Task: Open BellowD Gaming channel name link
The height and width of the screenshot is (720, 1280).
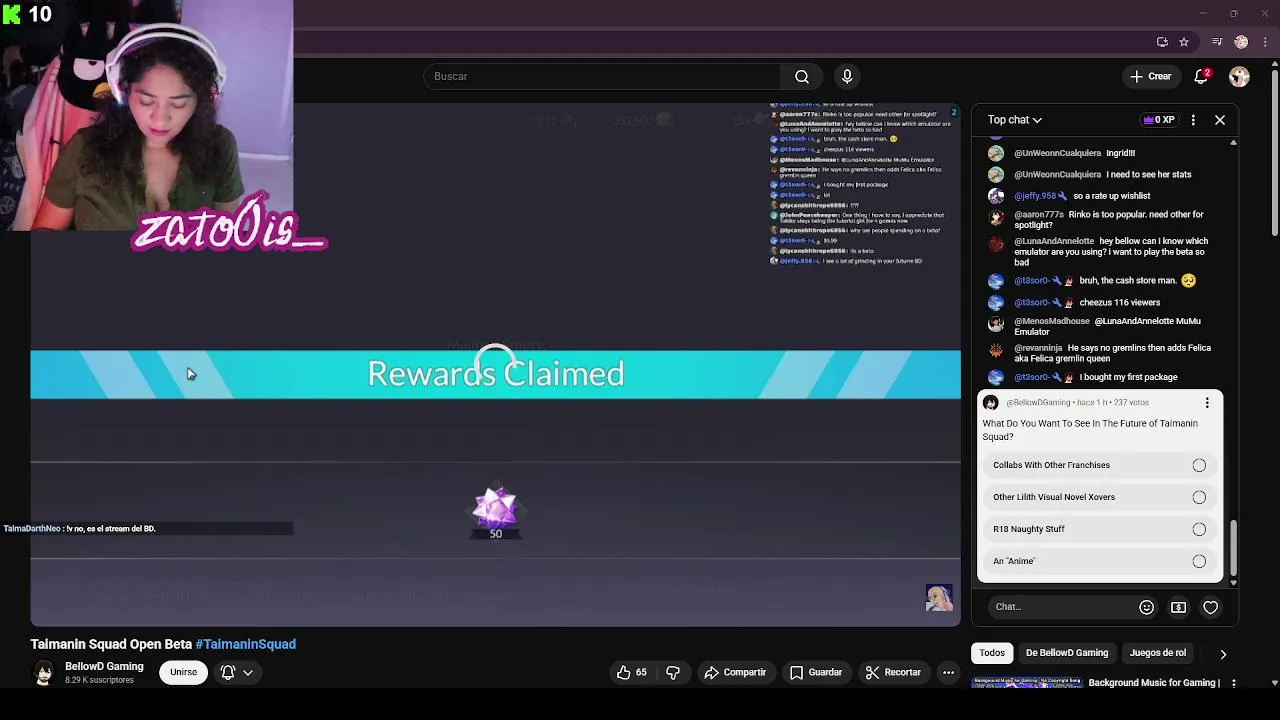Action: [x=104, y=666]
